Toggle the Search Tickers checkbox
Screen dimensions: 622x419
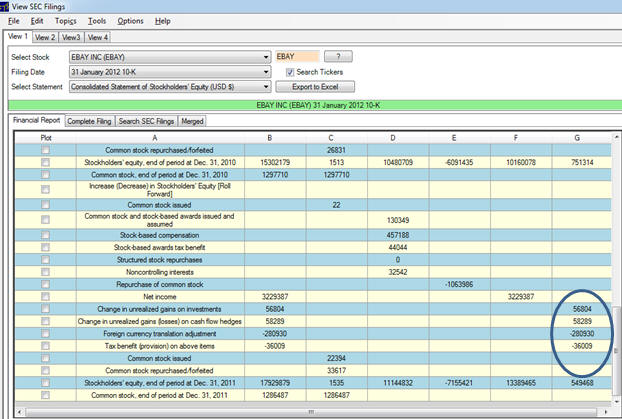[x=291, y=72]
